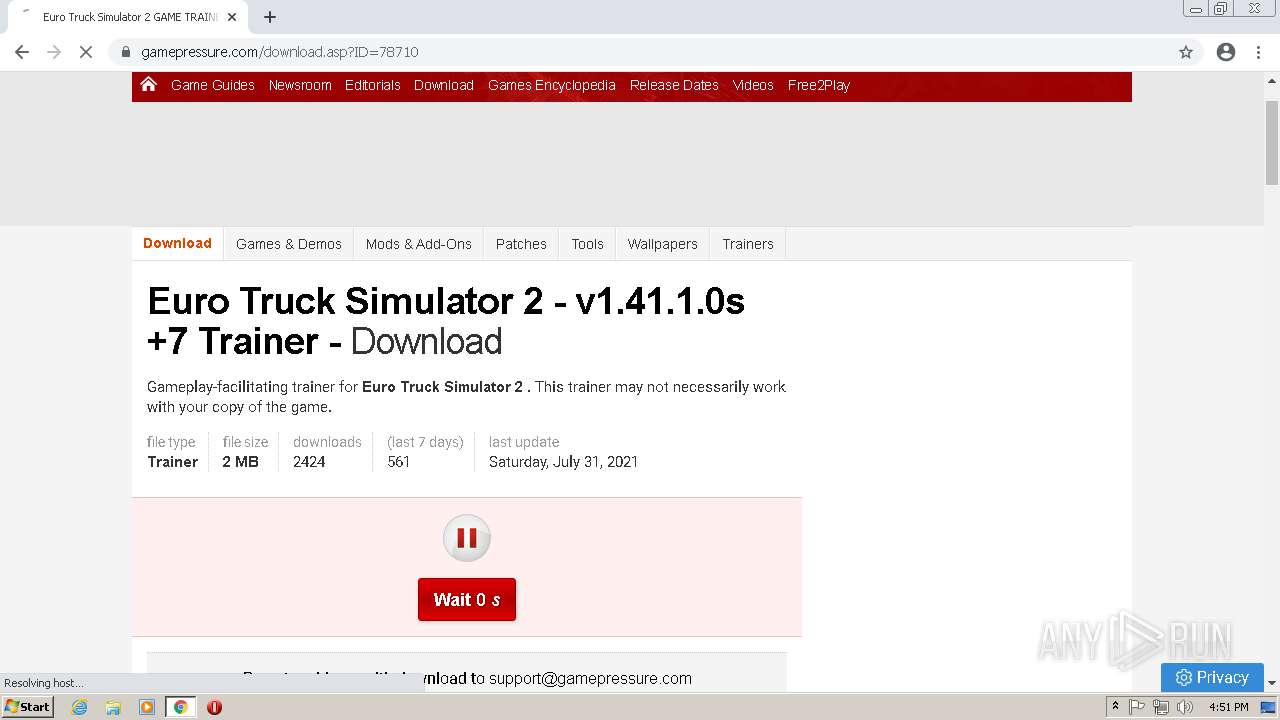Click the Gamepressure home icon
This screenshot has width=1280, height=720.
pyautogui.click(x=148, y=85)
